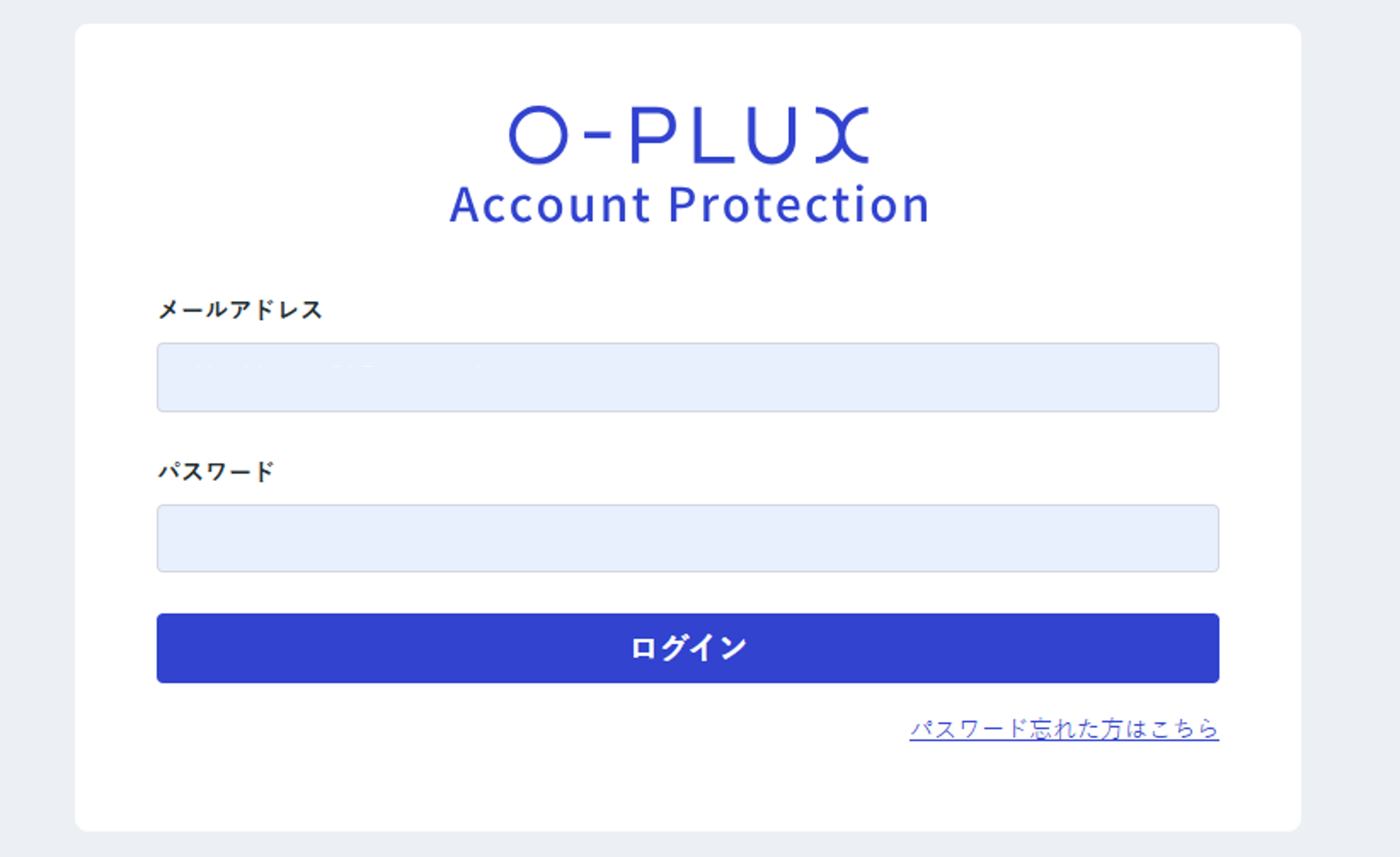Image resolution: width=1400 pixels, height=857 pixels.
Task: Click the circular O in the O-PLUX logo
Action: point(538,135)
